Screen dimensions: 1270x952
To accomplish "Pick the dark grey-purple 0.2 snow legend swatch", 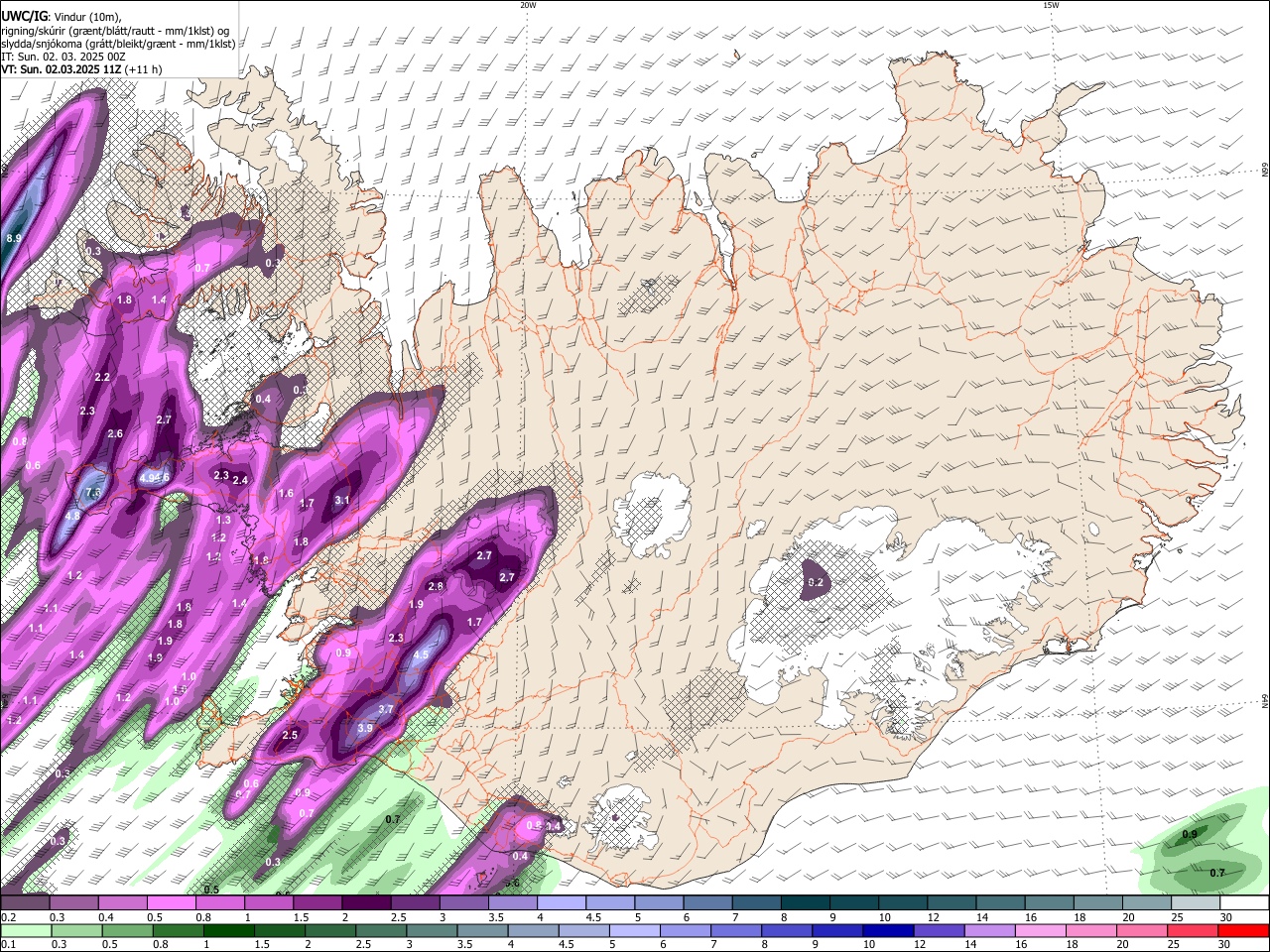I will pos(25,902).
